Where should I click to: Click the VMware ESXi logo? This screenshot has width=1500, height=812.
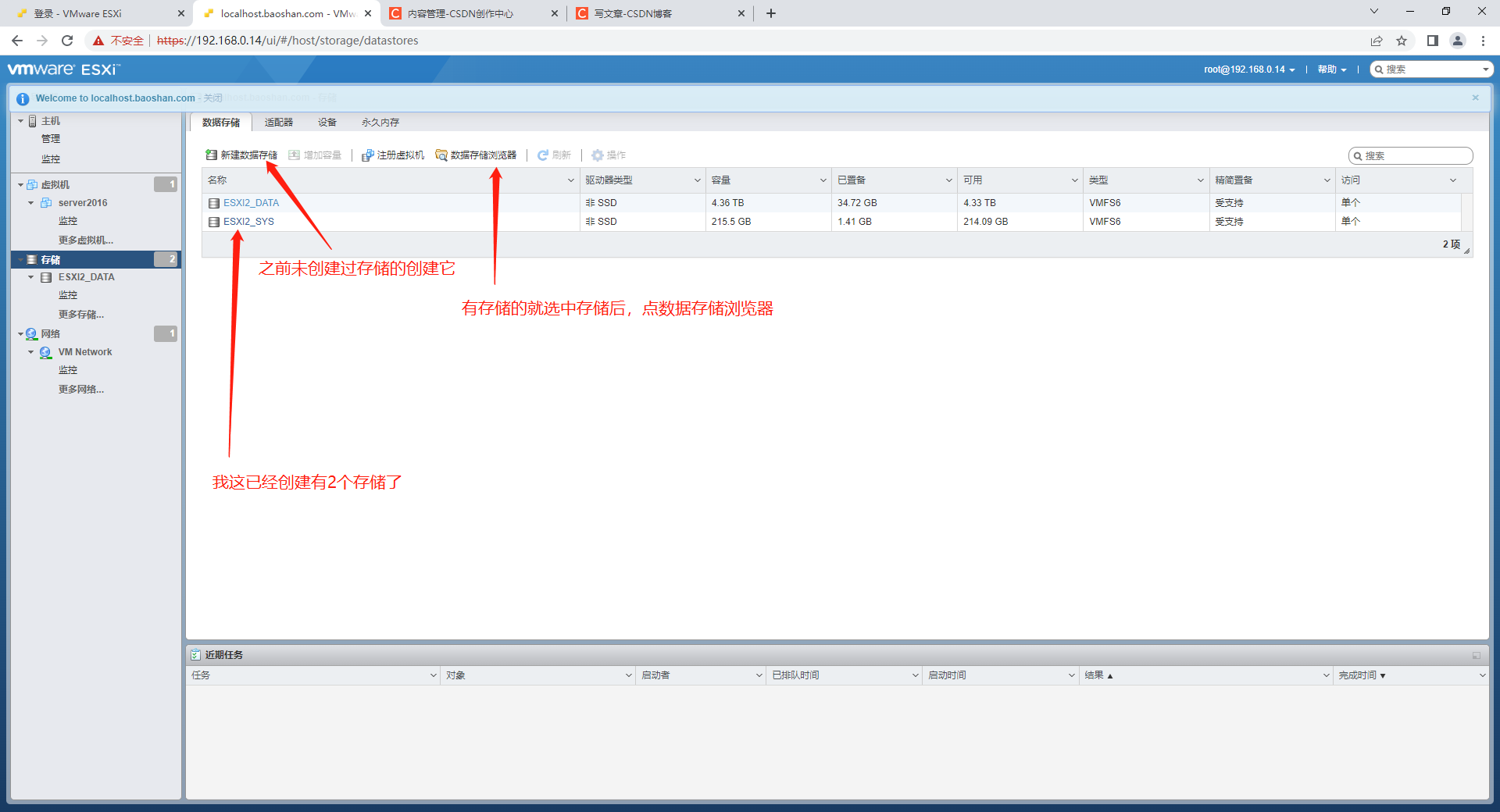(x=64, y=69)
